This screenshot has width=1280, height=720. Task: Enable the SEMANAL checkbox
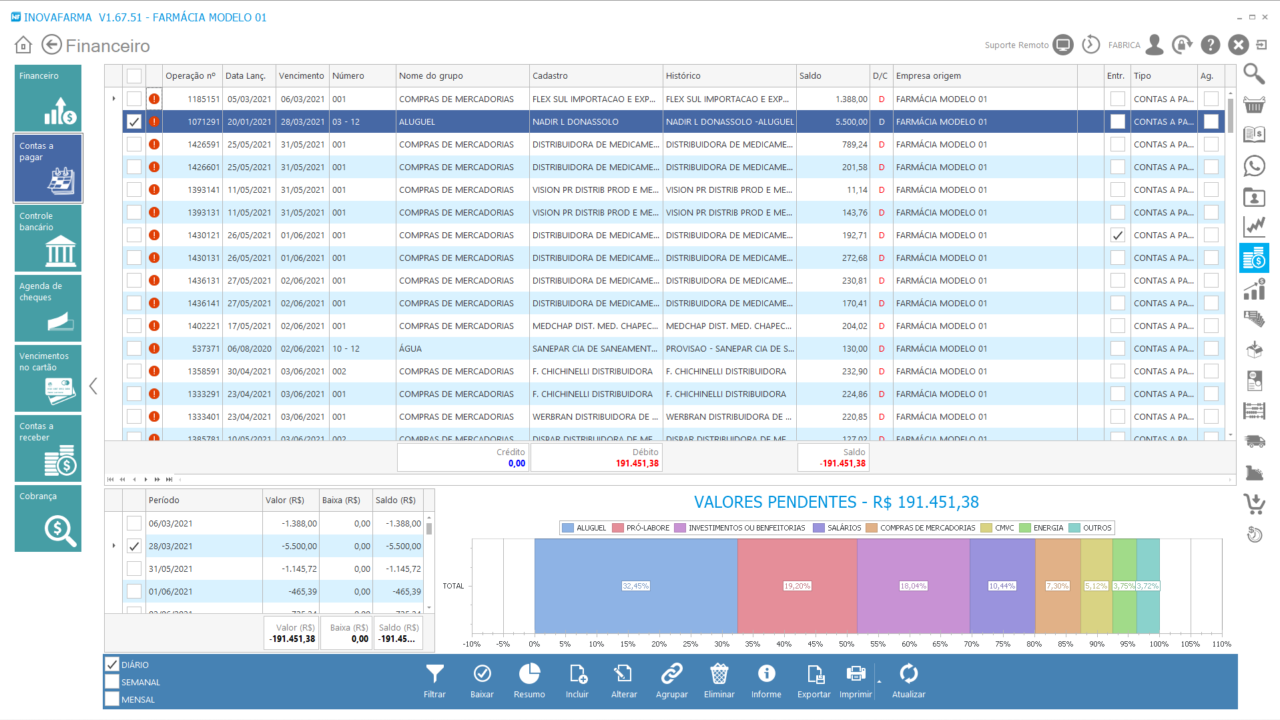[x=112, y=682]
